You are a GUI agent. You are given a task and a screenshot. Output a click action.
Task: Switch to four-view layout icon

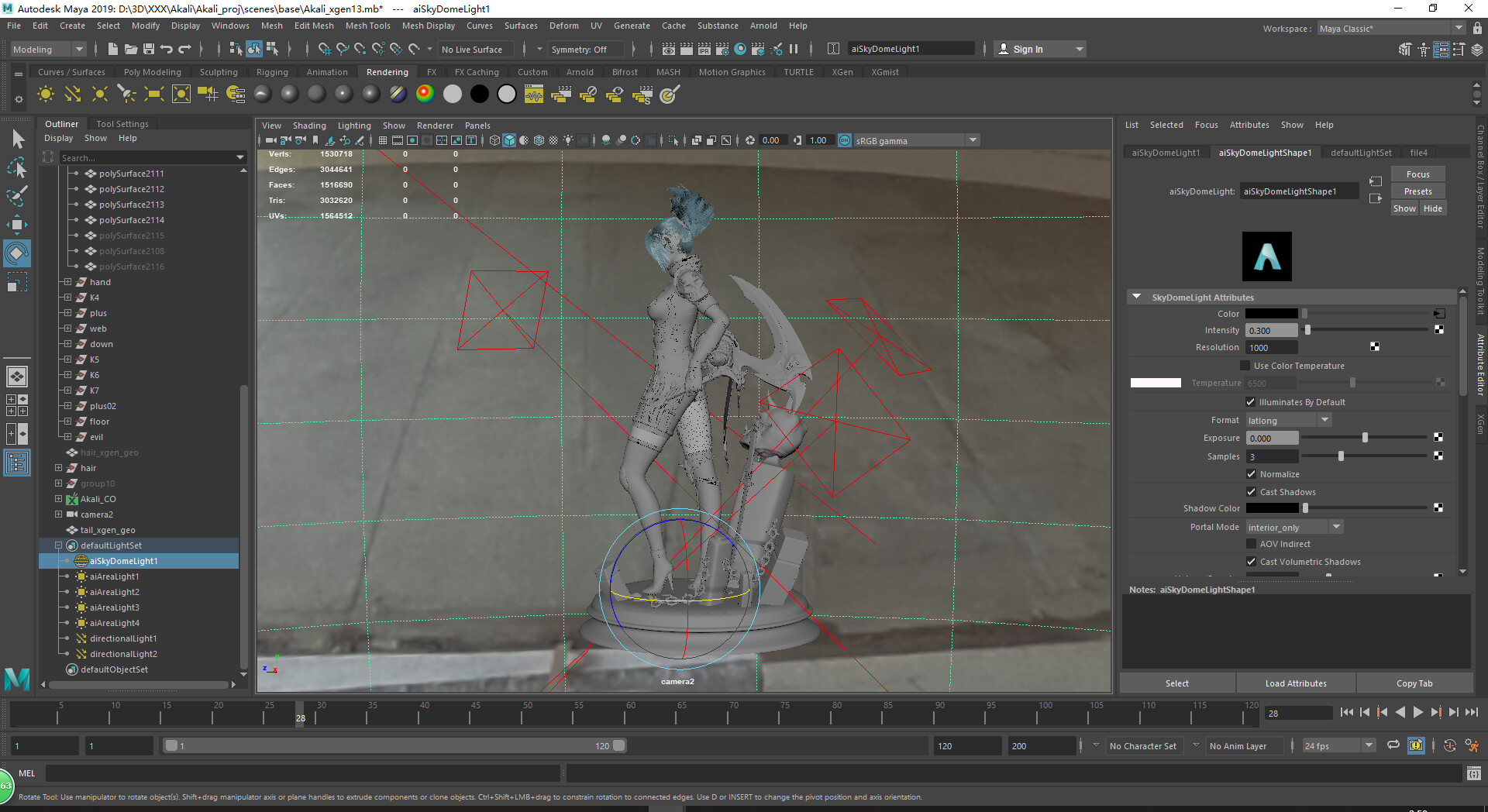coord(17,405)
